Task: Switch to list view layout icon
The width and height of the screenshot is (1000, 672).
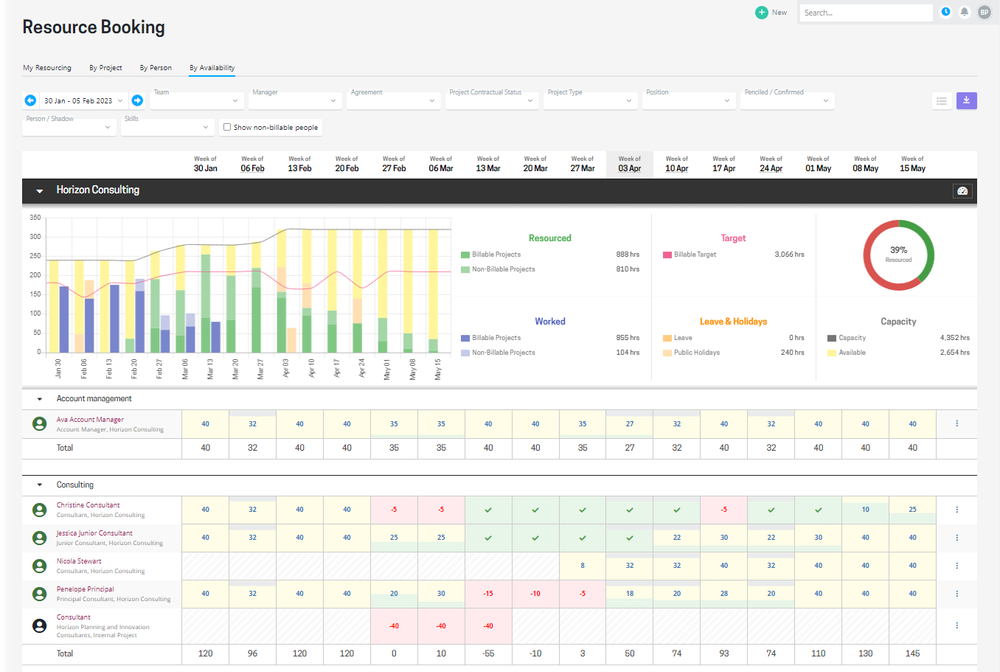Action: click(x=941, y=100)
